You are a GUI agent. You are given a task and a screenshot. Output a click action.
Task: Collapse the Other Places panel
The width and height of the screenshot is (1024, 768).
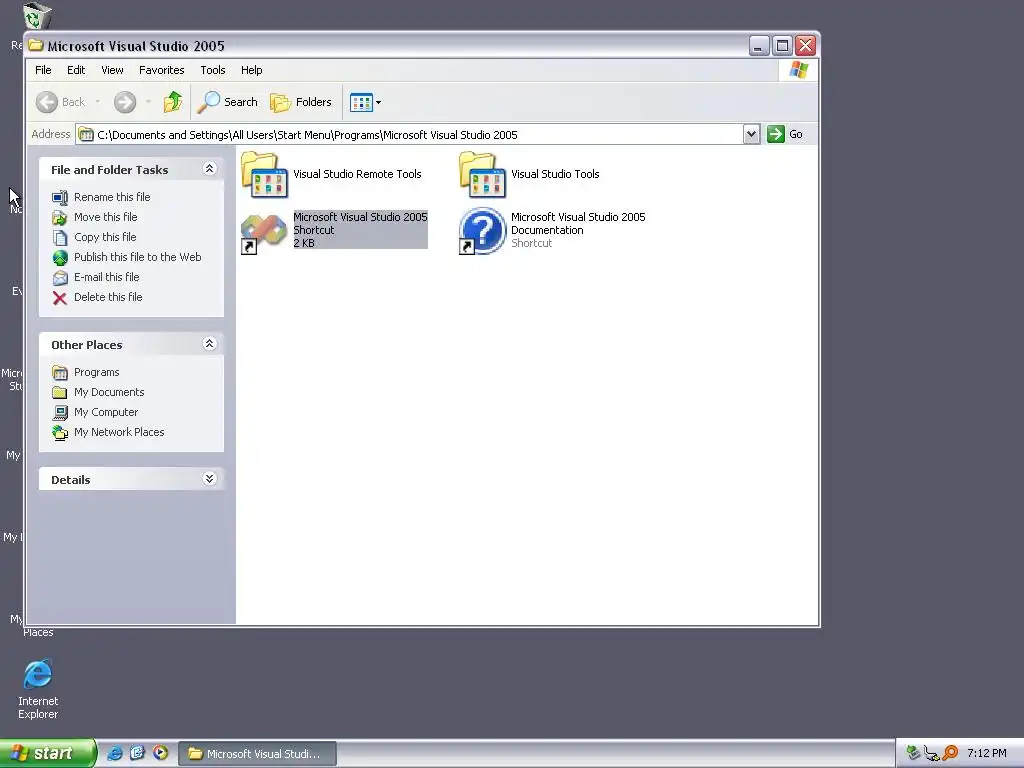click(210, 344)
